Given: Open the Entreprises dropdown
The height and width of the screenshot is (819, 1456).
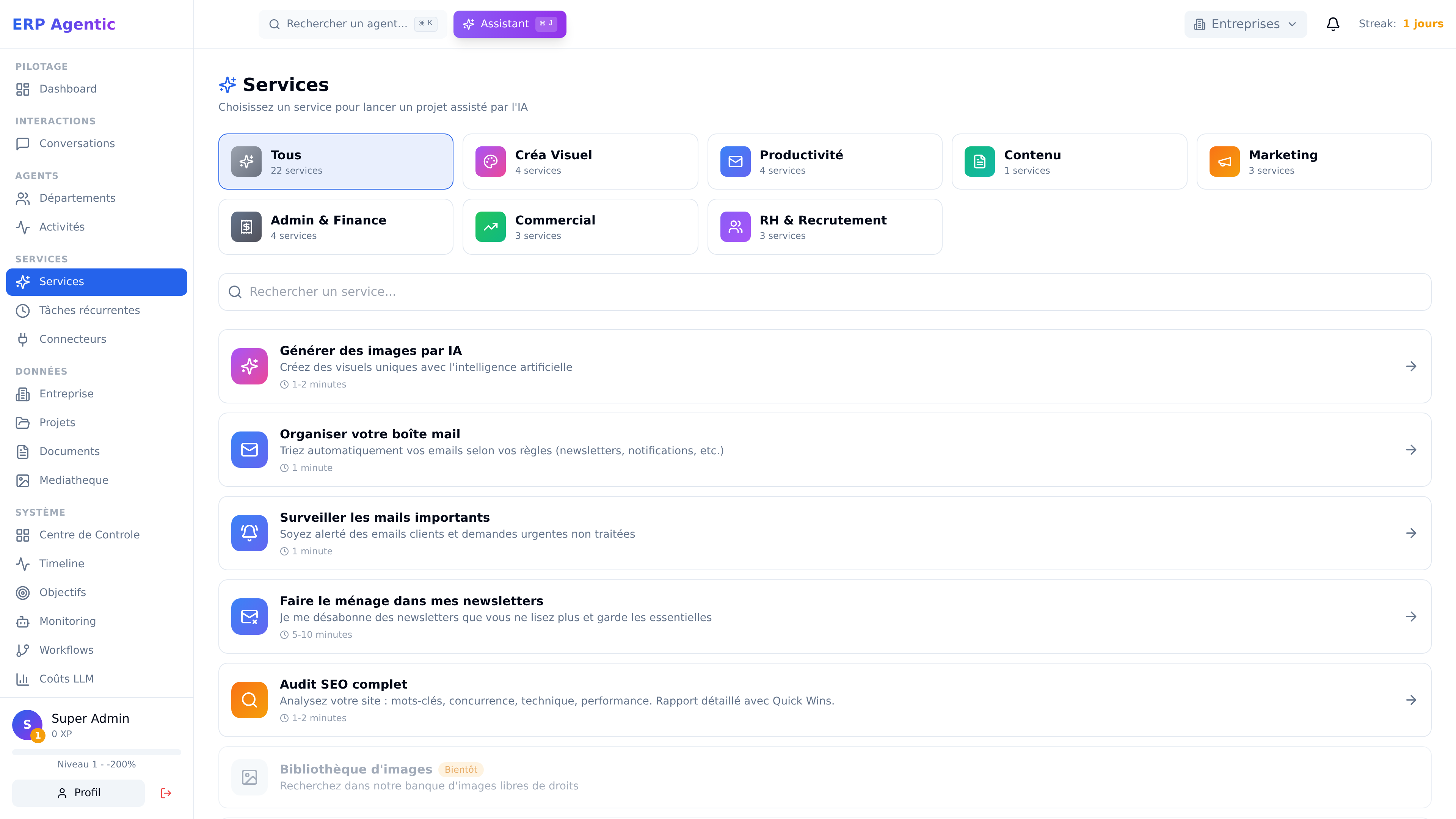Looking at the screenshot, I should (1245, 24).
